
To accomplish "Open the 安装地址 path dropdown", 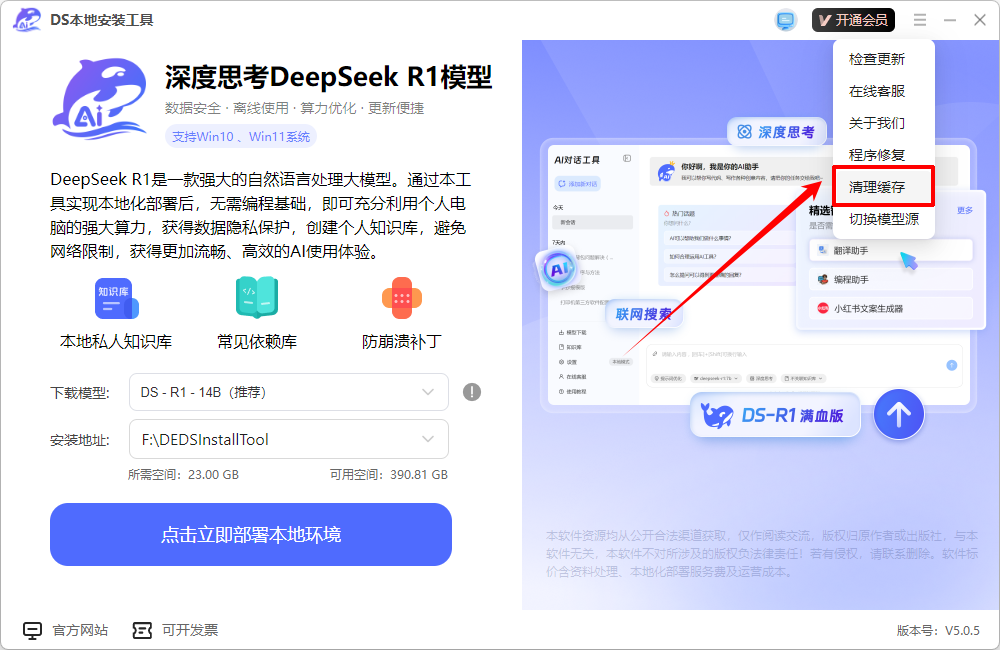I will (x=289, y=439).
